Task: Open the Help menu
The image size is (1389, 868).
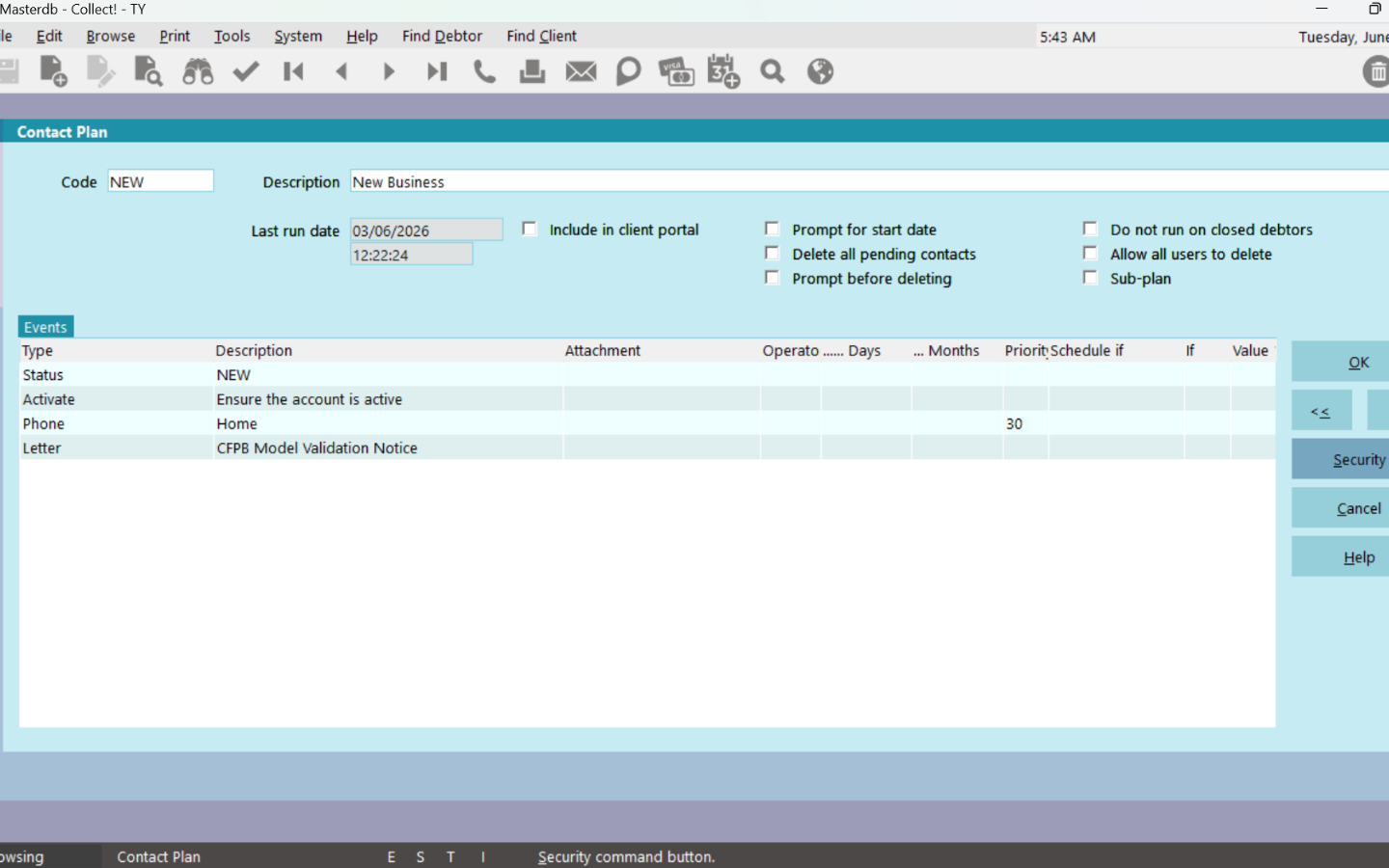Action: coord(362,36)
